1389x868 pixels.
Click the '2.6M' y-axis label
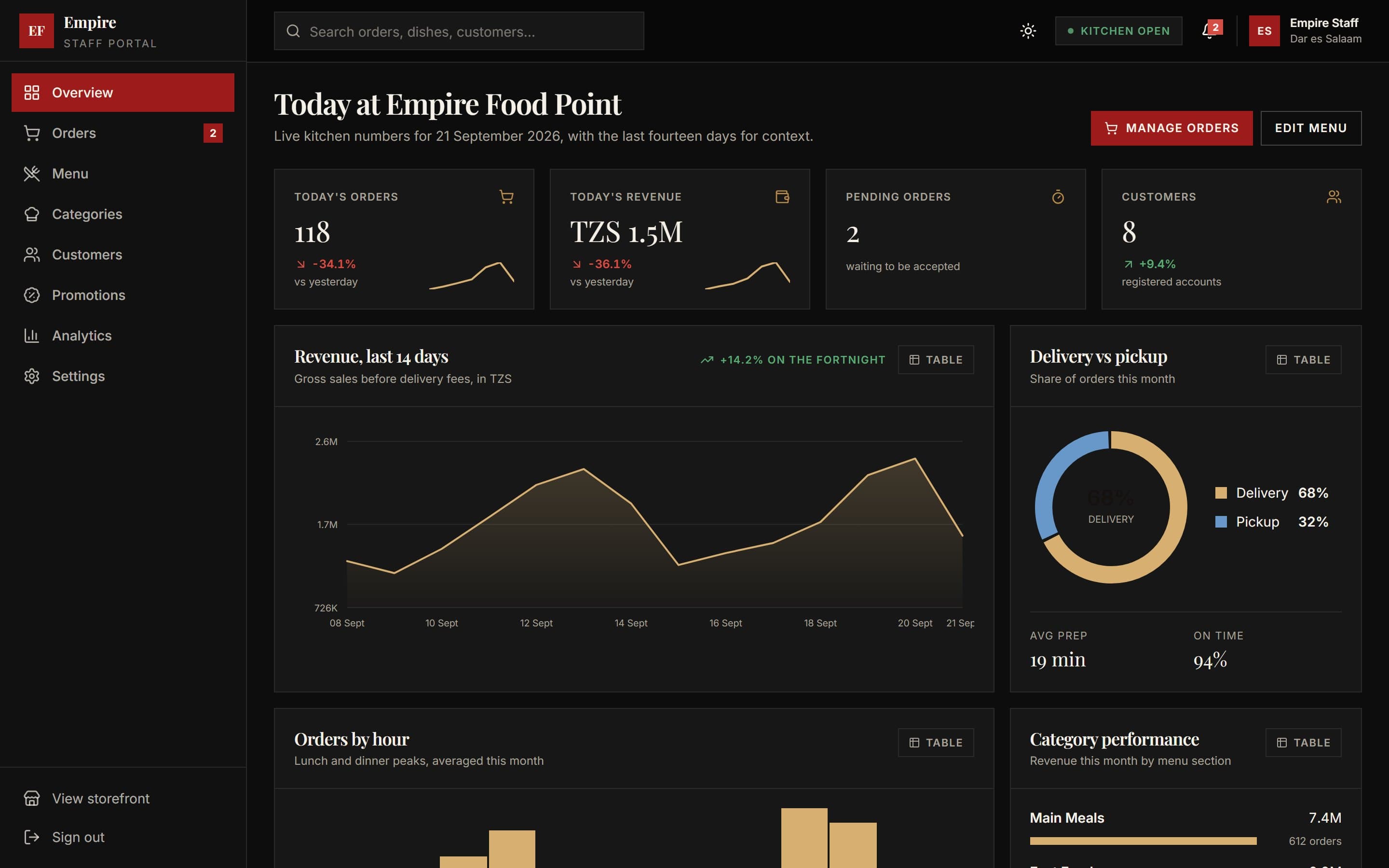click(x=326, y=441)
